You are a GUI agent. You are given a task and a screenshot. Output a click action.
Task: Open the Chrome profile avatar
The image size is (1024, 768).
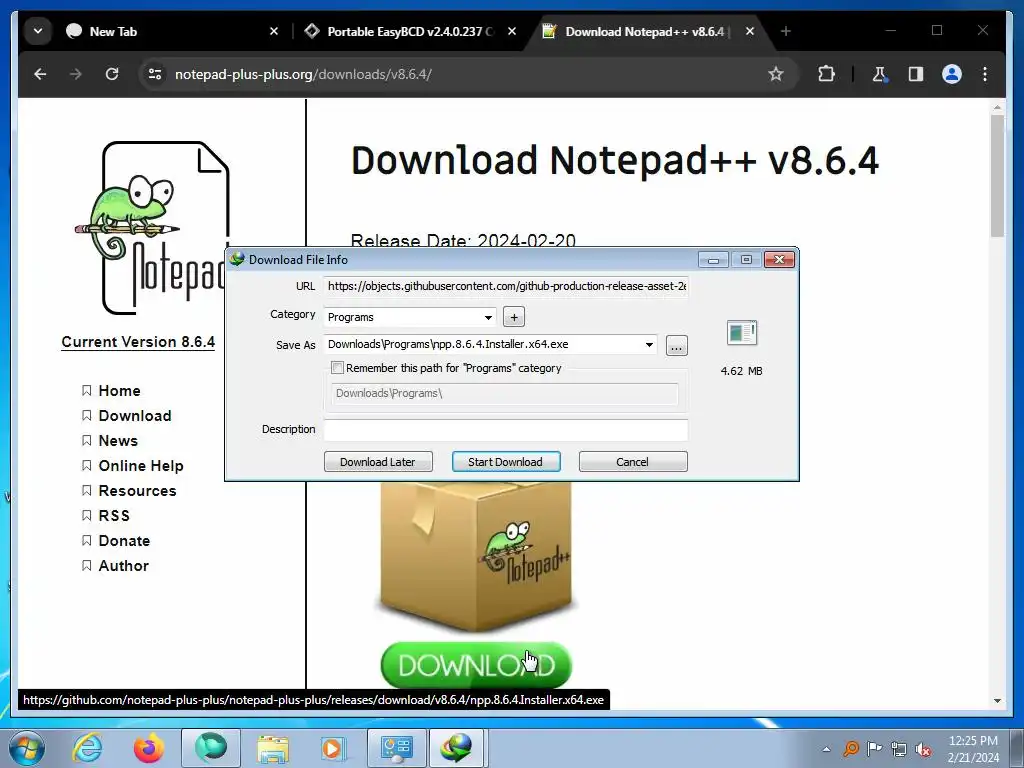(x=952, y=74)
